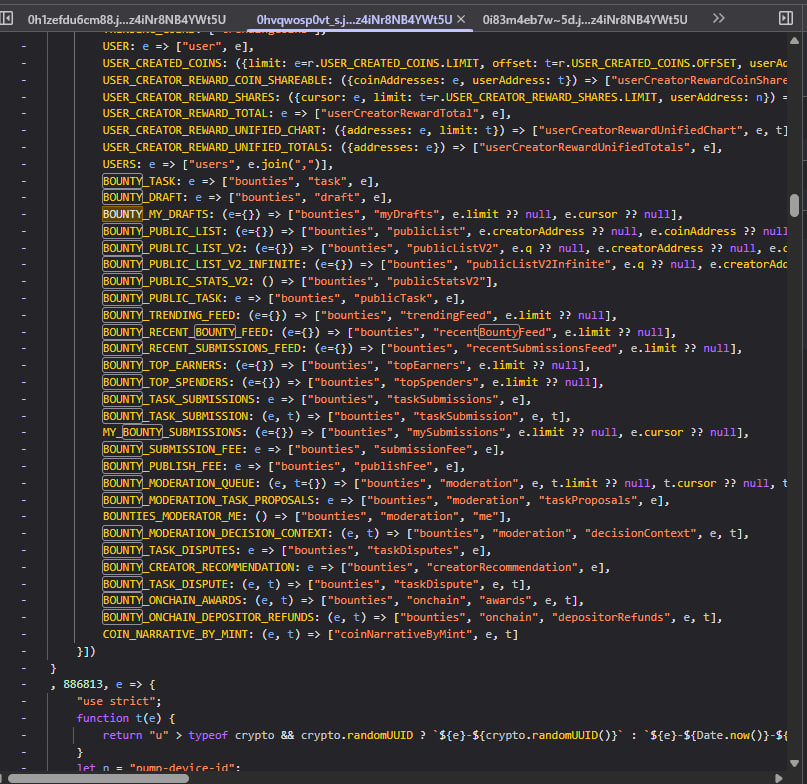Toggle the file navigator sidebar icon
The image size is (807, 784).
click(7, 19)
